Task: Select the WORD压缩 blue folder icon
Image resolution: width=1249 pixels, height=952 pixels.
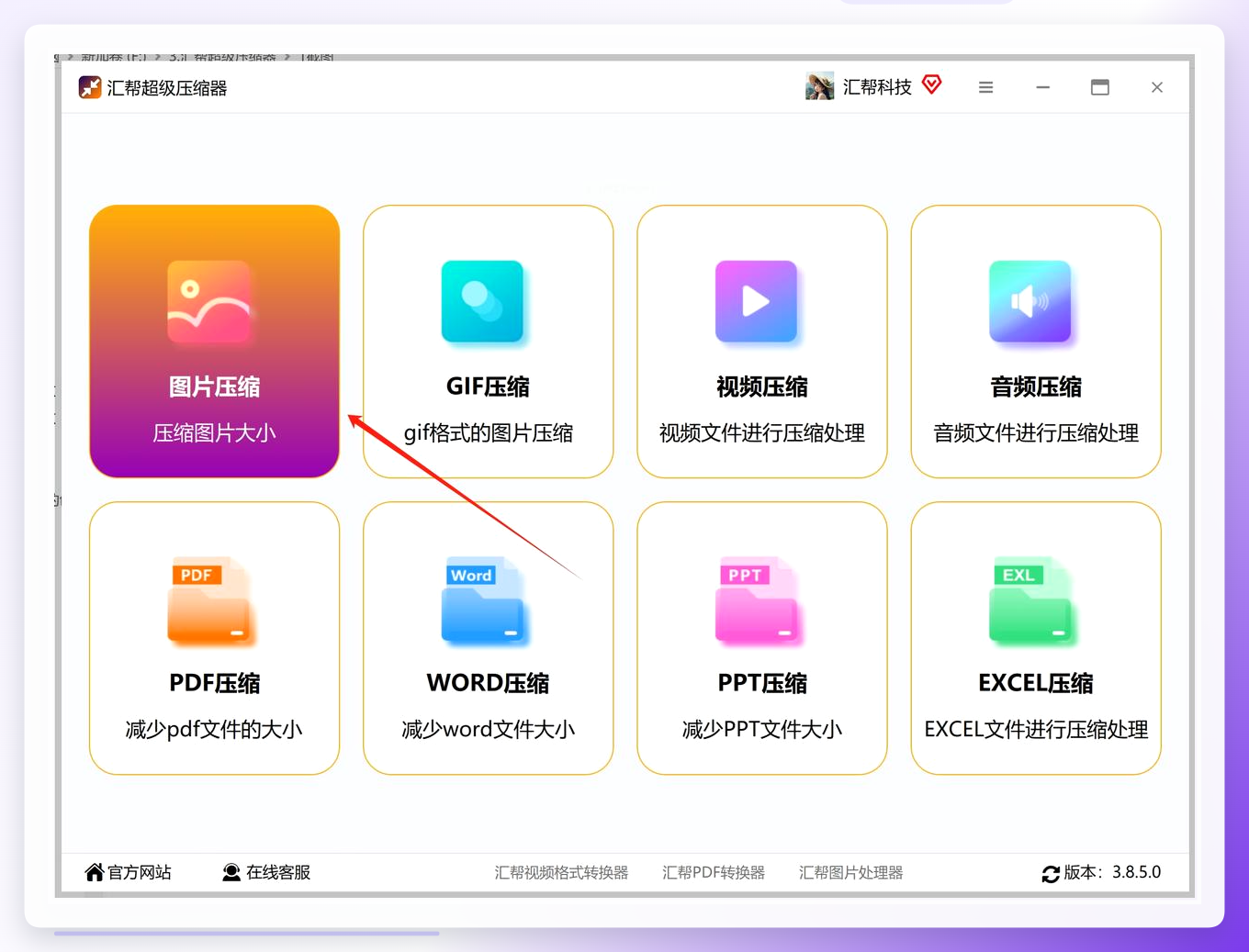Action: coord(483,599)
